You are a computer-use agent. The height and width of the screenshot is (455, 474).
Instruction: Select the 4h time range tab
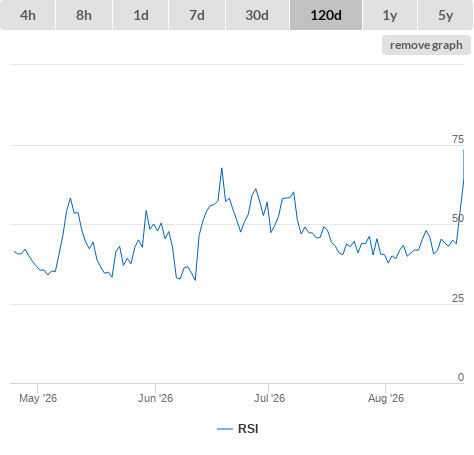(28, 15)
